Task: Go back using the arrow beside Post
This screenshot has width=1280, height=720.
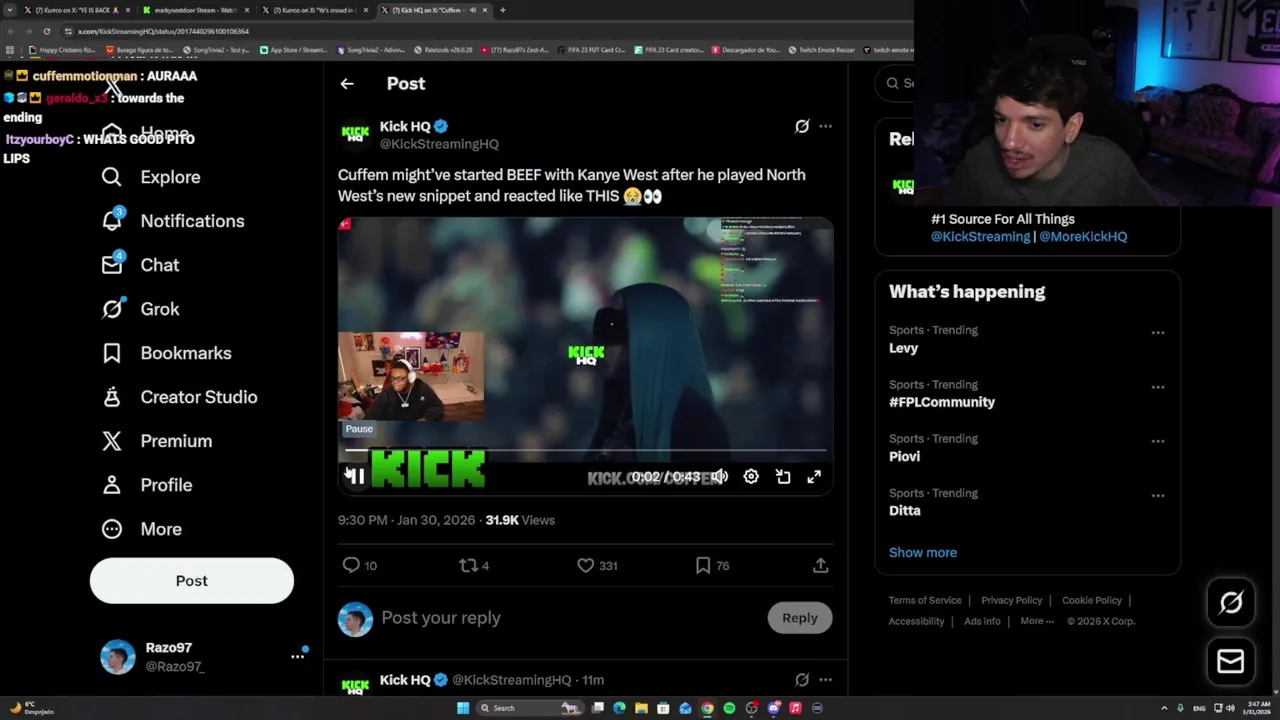Action: pos(347,84)
